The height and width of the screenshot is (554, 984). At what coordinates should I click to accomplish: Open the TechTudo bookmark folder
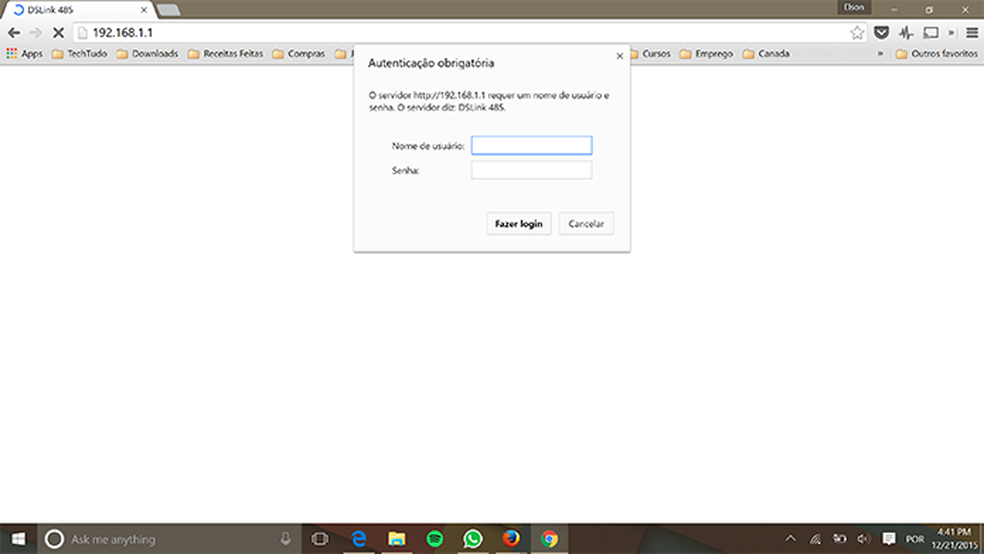[80, 54]
